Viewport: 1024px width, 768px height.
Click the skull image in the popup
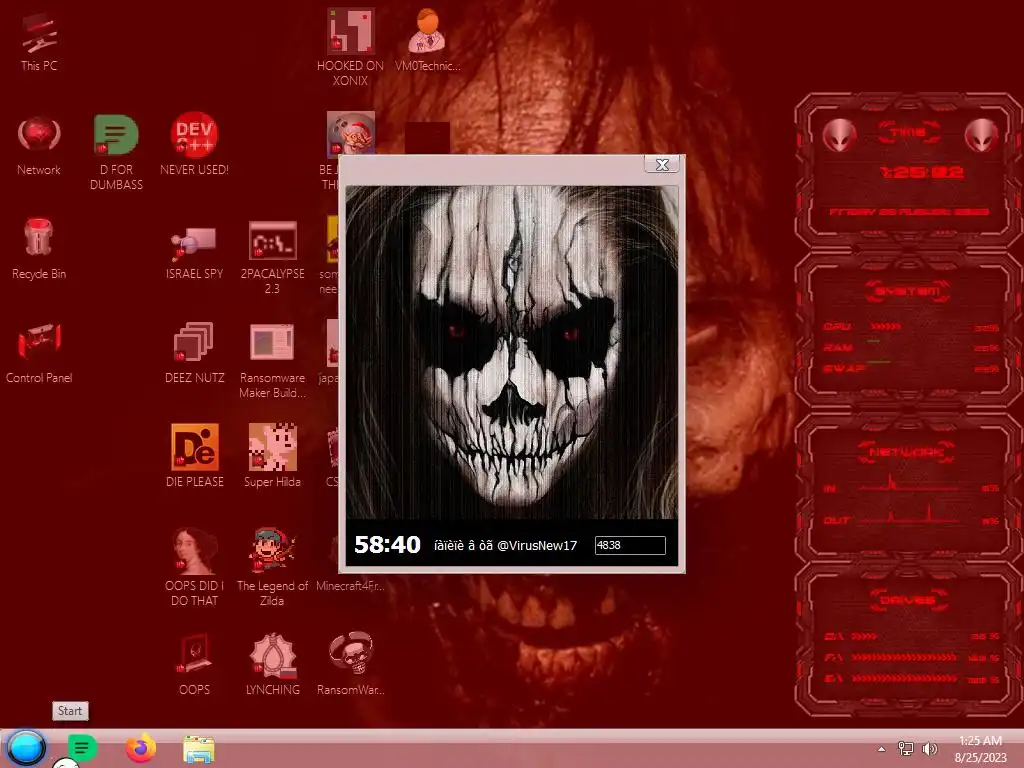(x=512, y=353)
